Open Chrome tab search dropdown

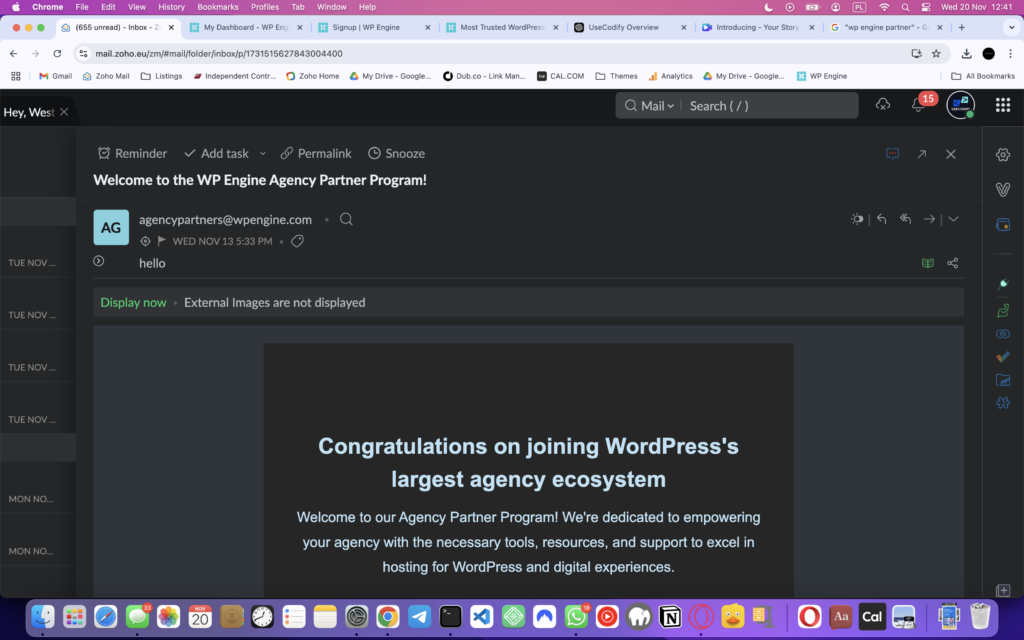(1012, 27)
